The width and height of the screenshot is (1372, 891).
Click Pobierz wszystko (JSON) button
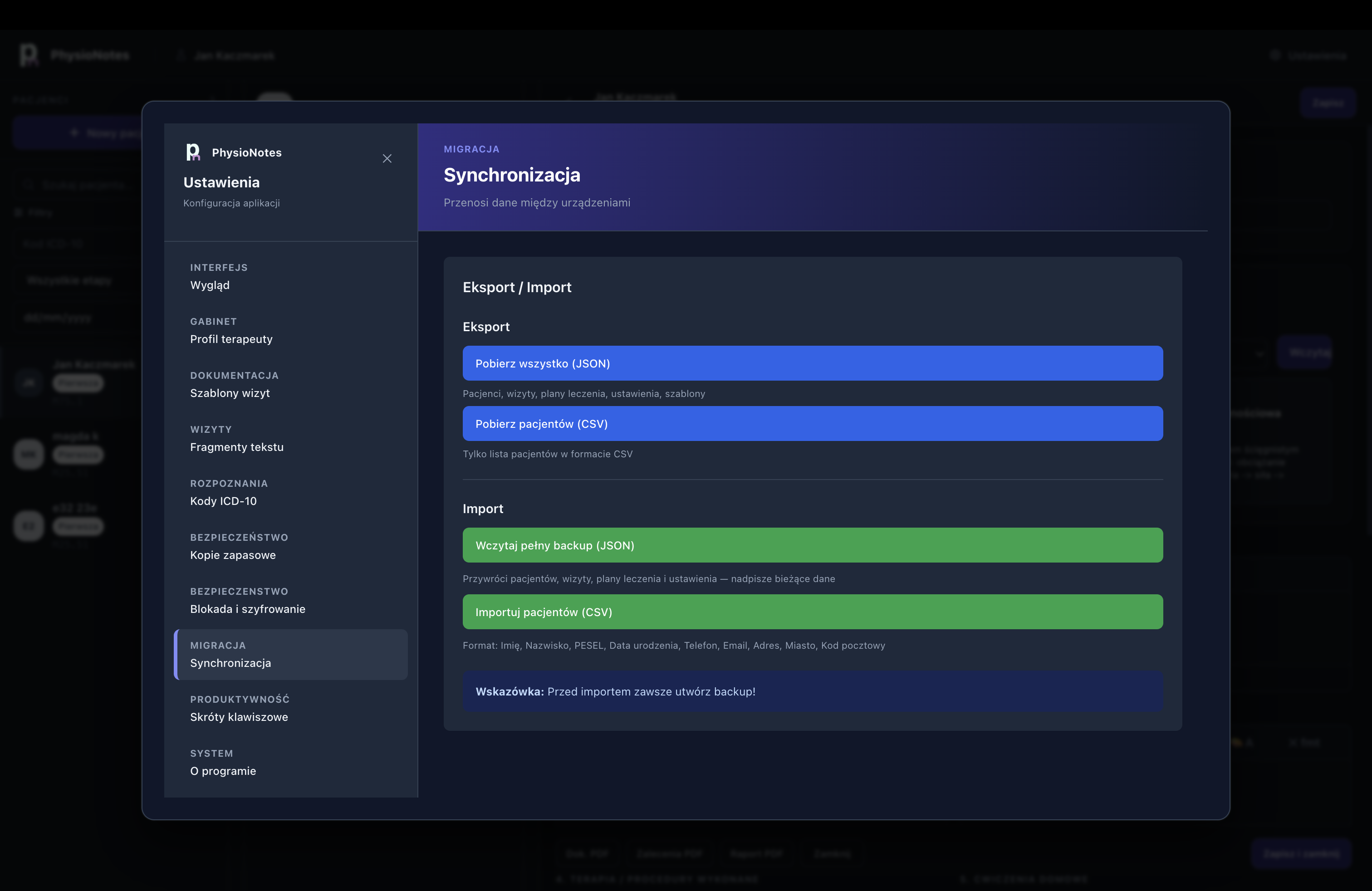pyautogui.click(x=812, y=363)
